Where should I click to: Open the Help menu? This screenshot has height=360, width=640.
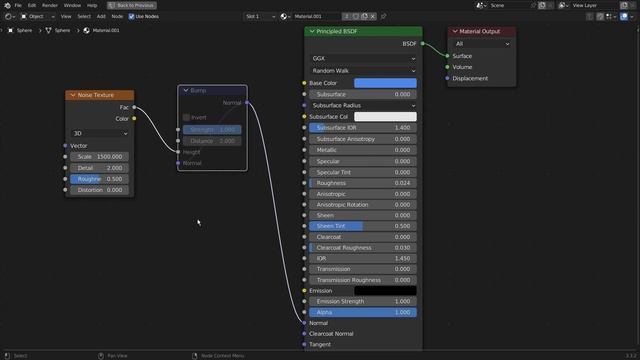[92, 5]
